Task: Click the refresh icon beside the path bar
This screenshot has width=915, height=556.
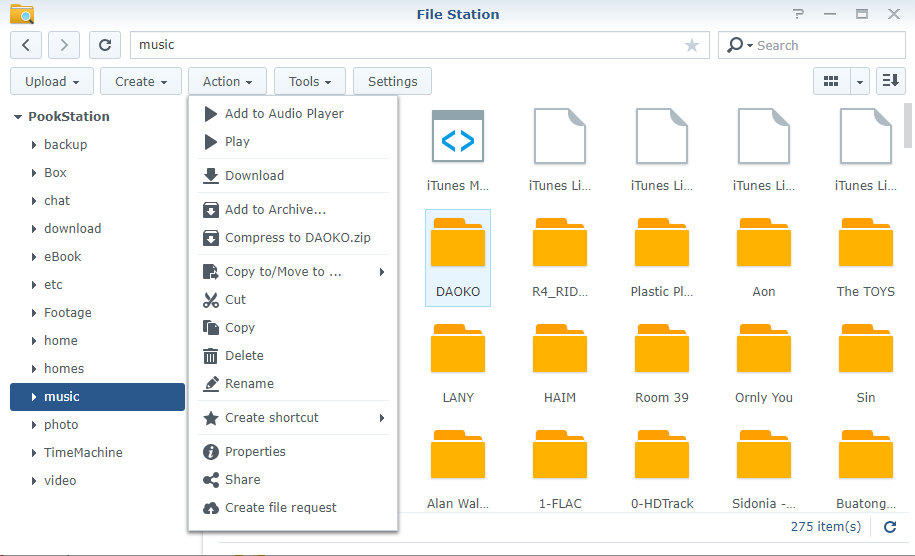Action: pyautogui.click(x=105, y=46)
